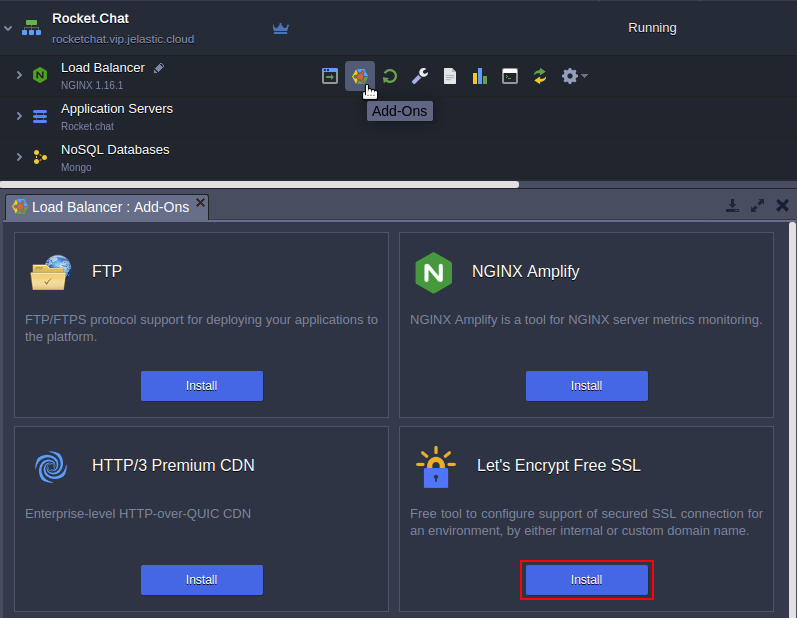Click the Rocket.Chat environment topology icon
Screen dimensions: 797x618
point(32,28)
